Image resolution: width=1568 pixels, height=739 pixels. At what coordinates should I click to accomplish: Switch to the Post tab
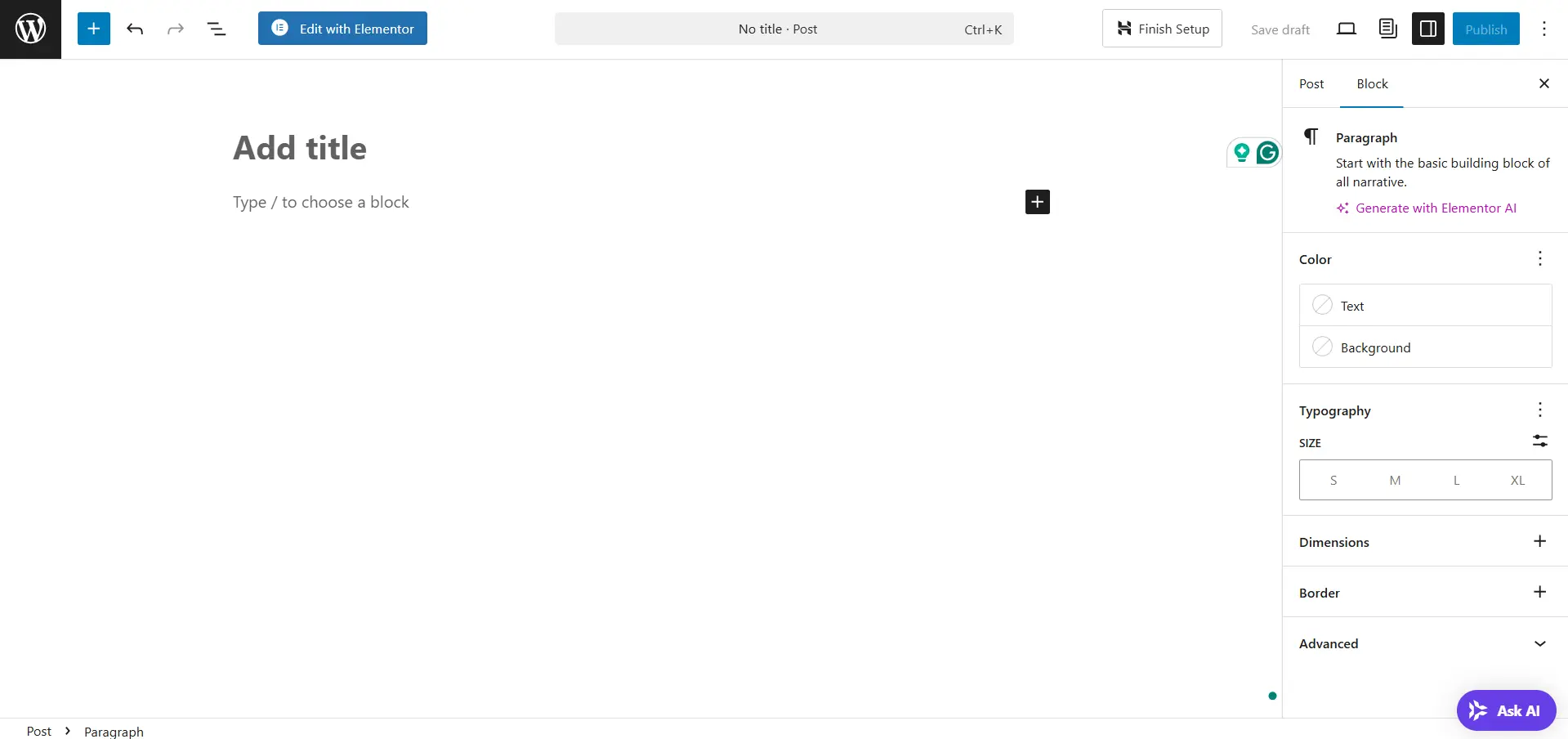click(1311, 83)
